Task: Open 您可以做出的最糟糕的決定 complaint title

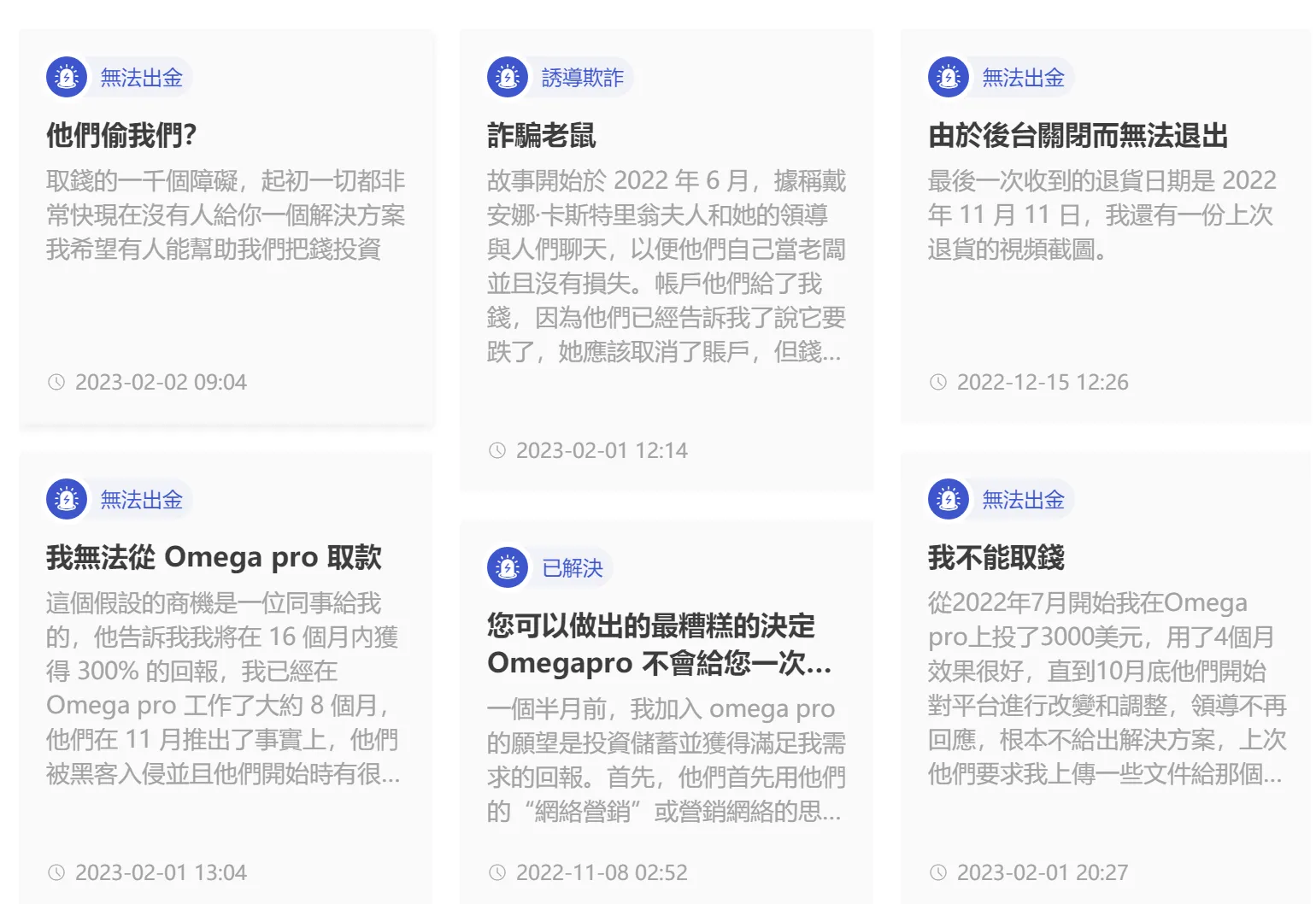Action: [x=660, y=644]
